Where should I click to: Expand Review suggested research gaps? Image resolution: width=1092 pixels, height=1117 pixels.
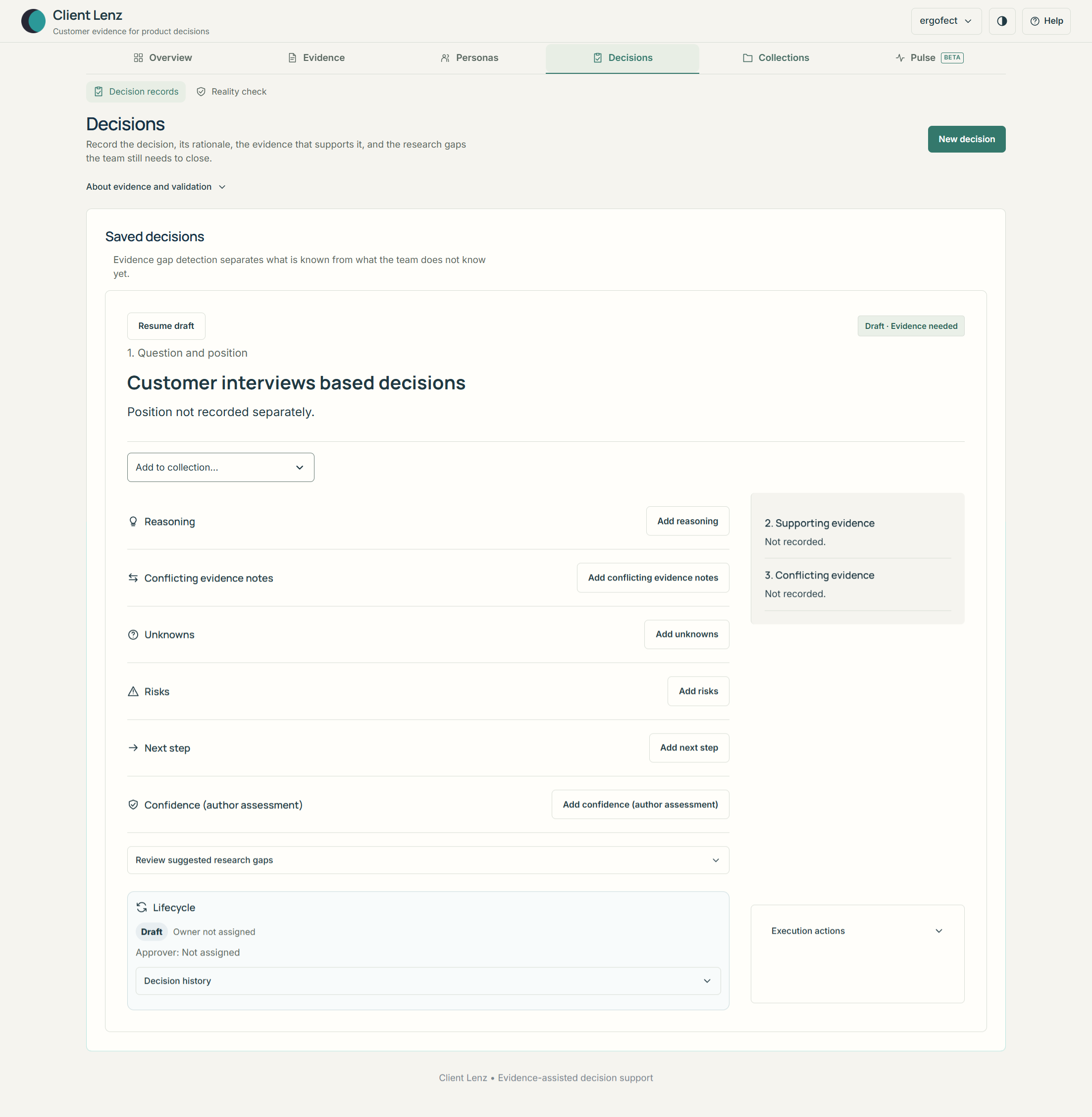(x=428, y=860)
